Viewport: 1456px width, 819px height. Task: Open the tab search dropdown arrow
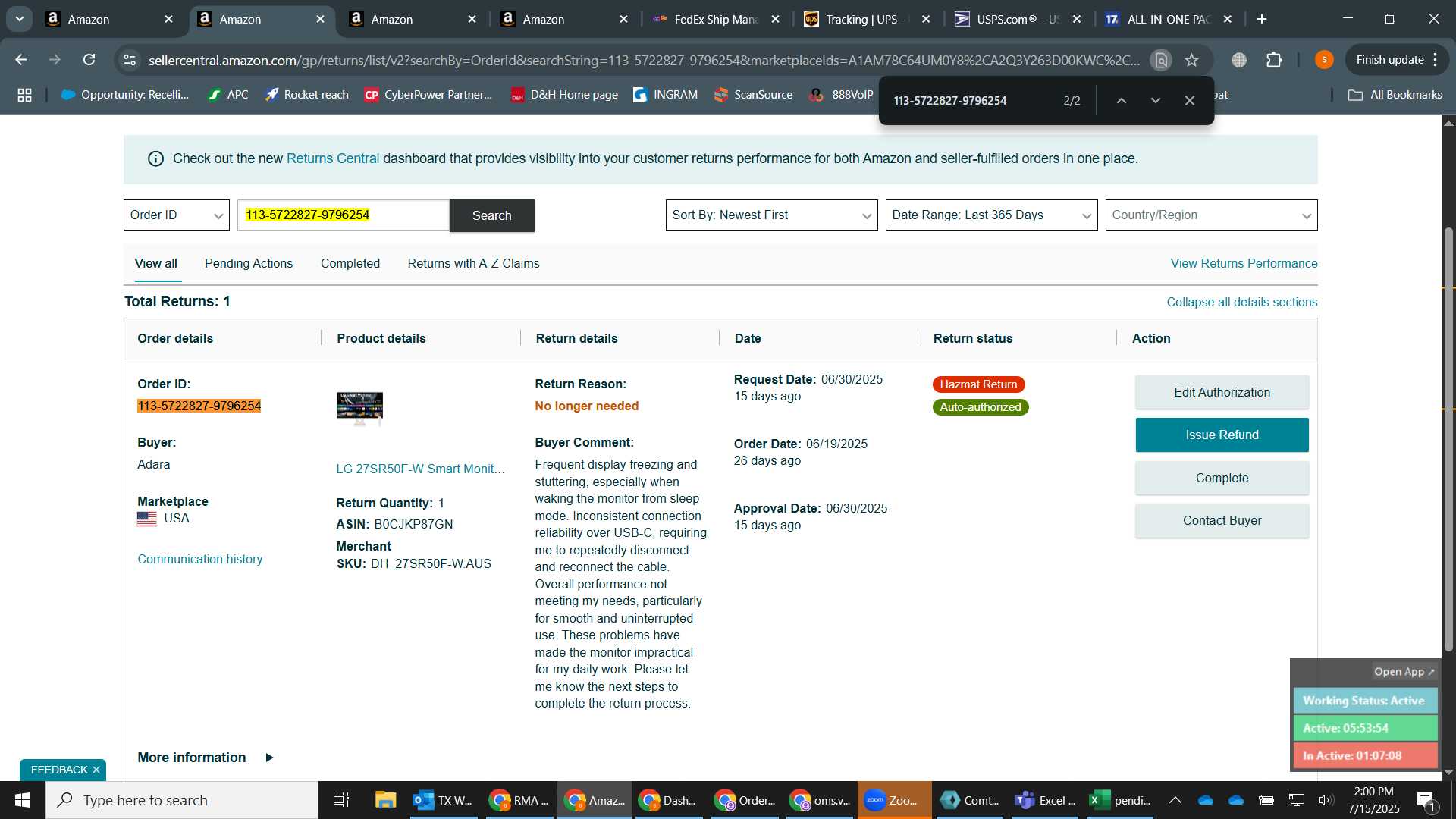coord(19,19)
